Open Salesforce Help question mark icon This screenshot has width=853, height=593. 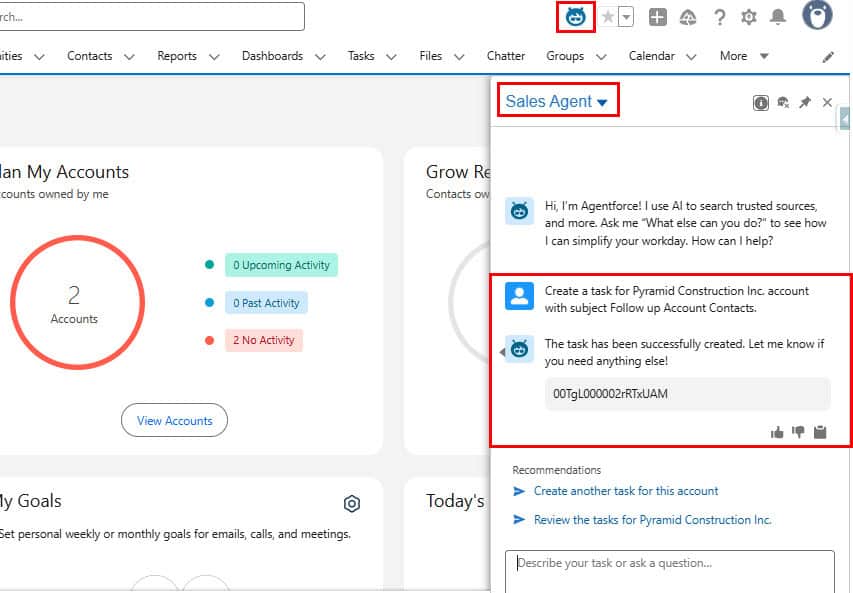coord(719,17)
